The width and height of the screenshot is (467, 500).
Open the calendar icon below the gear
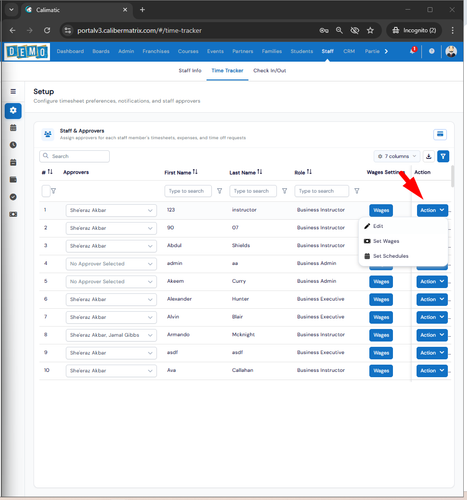click(13, 128)
